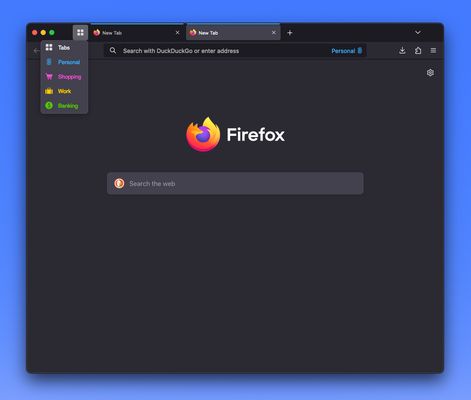Open the extensions button
471x400 pixels.
point(418,51)
